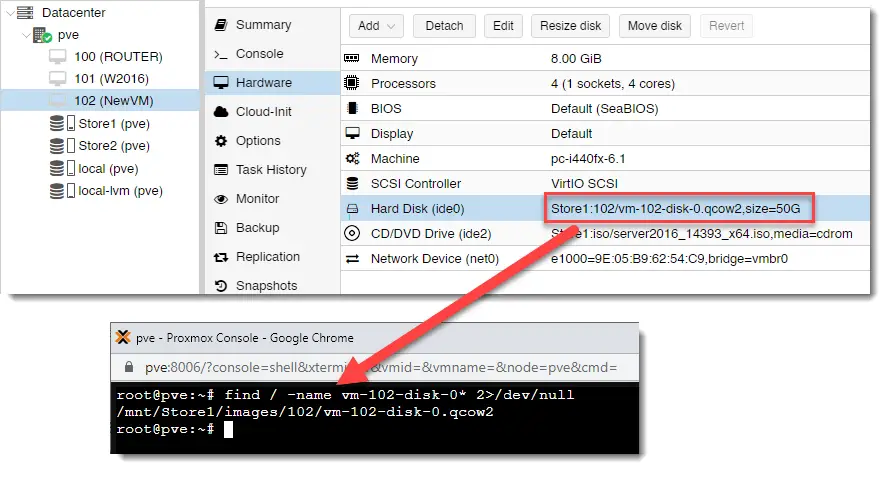
Task: Click the SCSI Controller database icon
Action: (352, 183)
